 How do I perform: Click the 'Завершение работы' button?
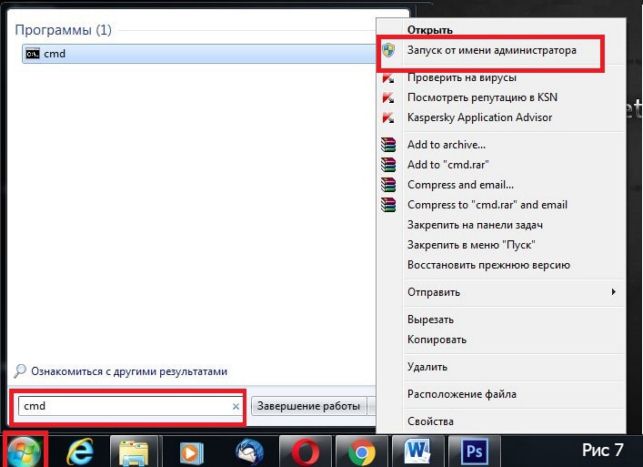coord(308,406)
